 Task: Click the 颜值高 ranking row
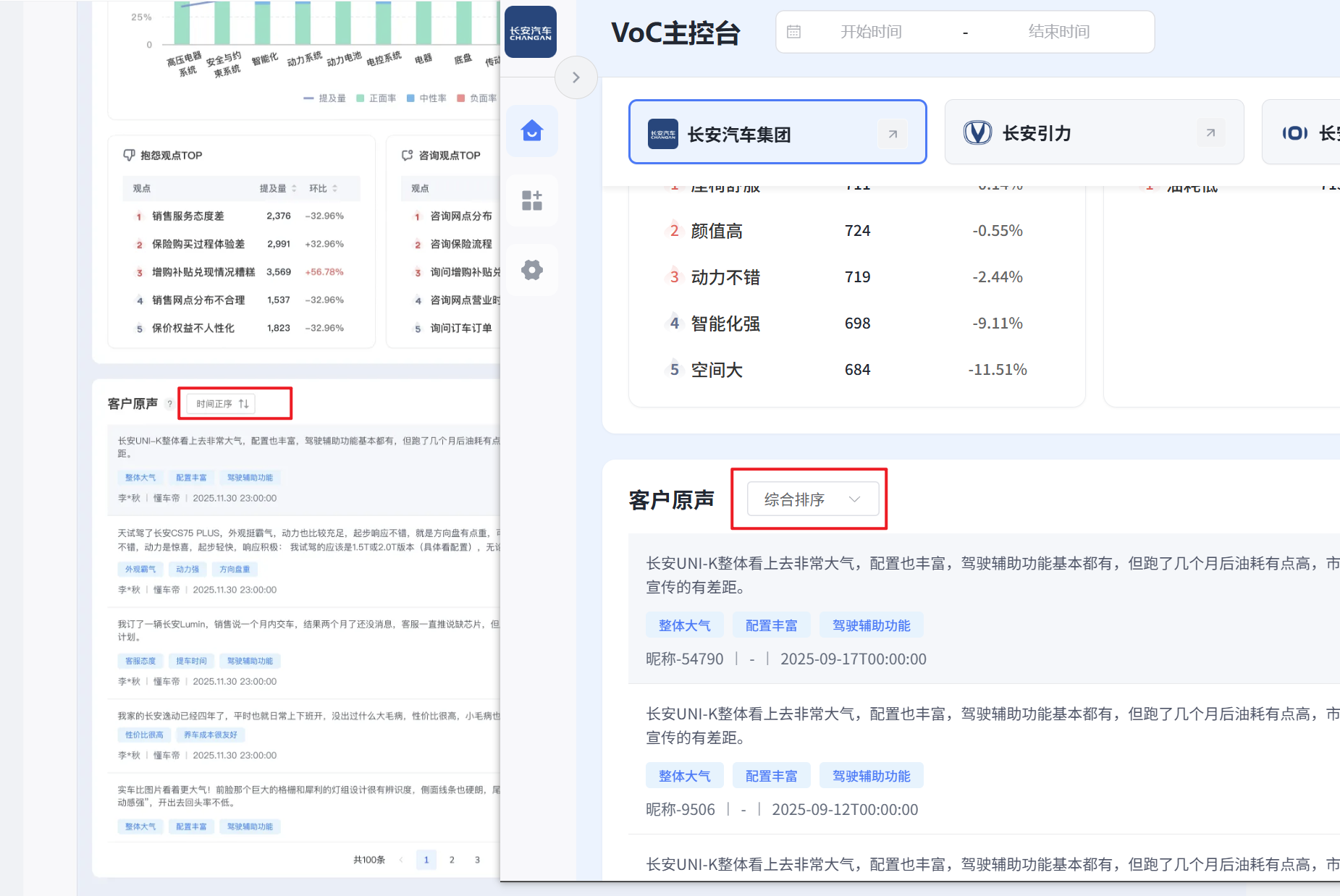[x=857, y=231]
